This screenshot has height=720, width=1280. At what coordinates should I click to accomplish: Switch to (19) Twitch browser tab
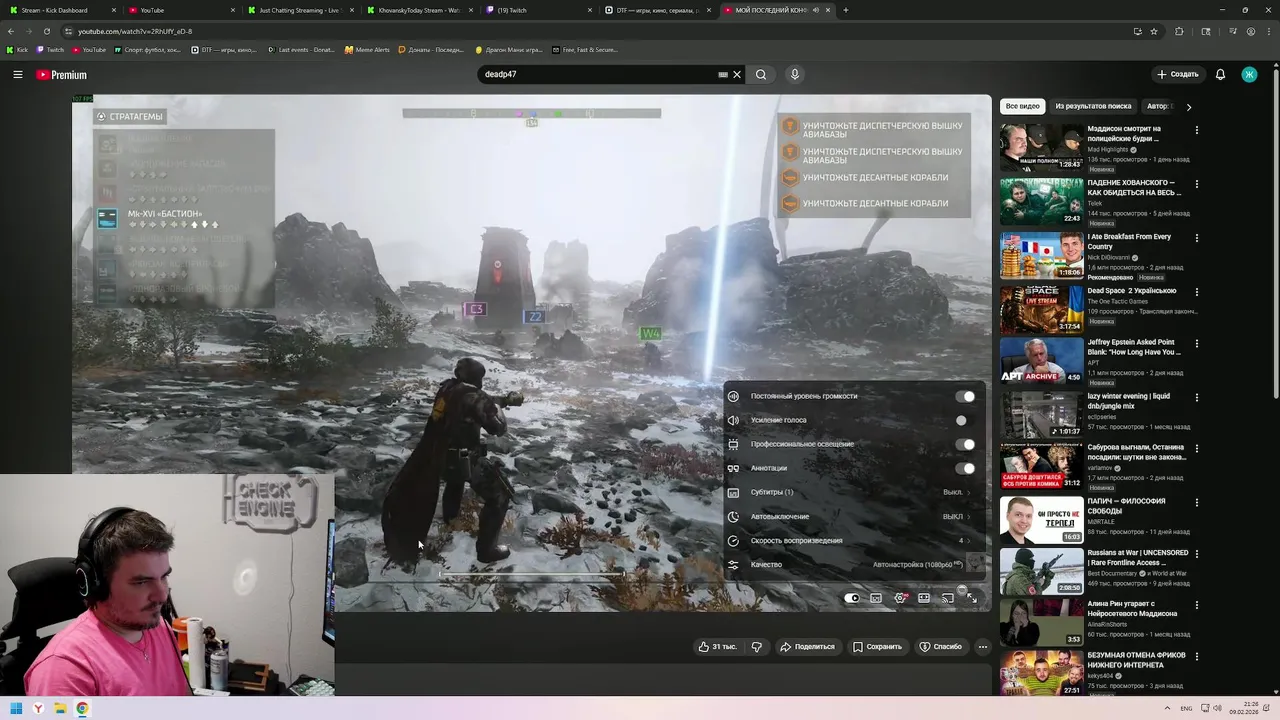point(538,10)
